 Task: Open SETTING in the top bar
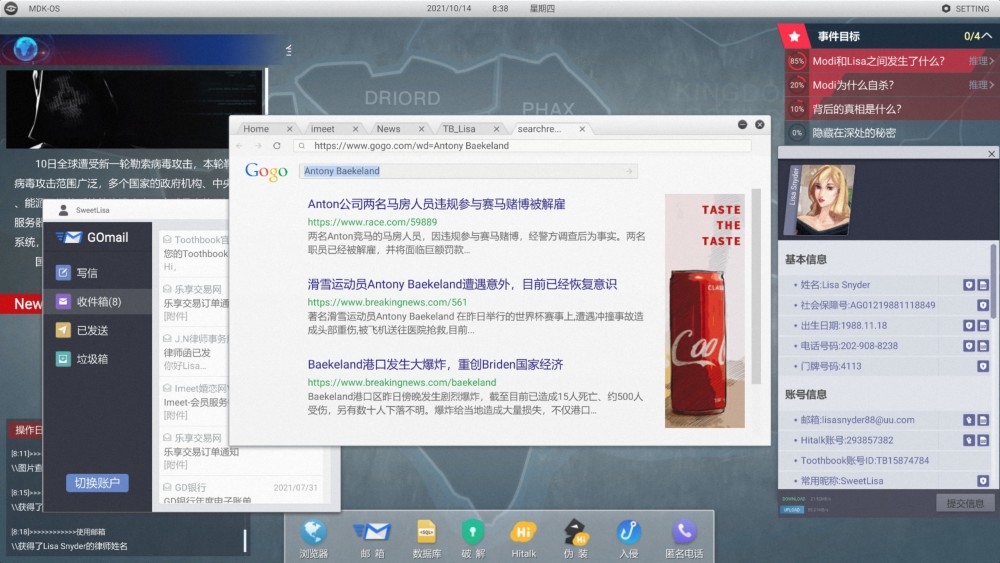click(965, 8)
